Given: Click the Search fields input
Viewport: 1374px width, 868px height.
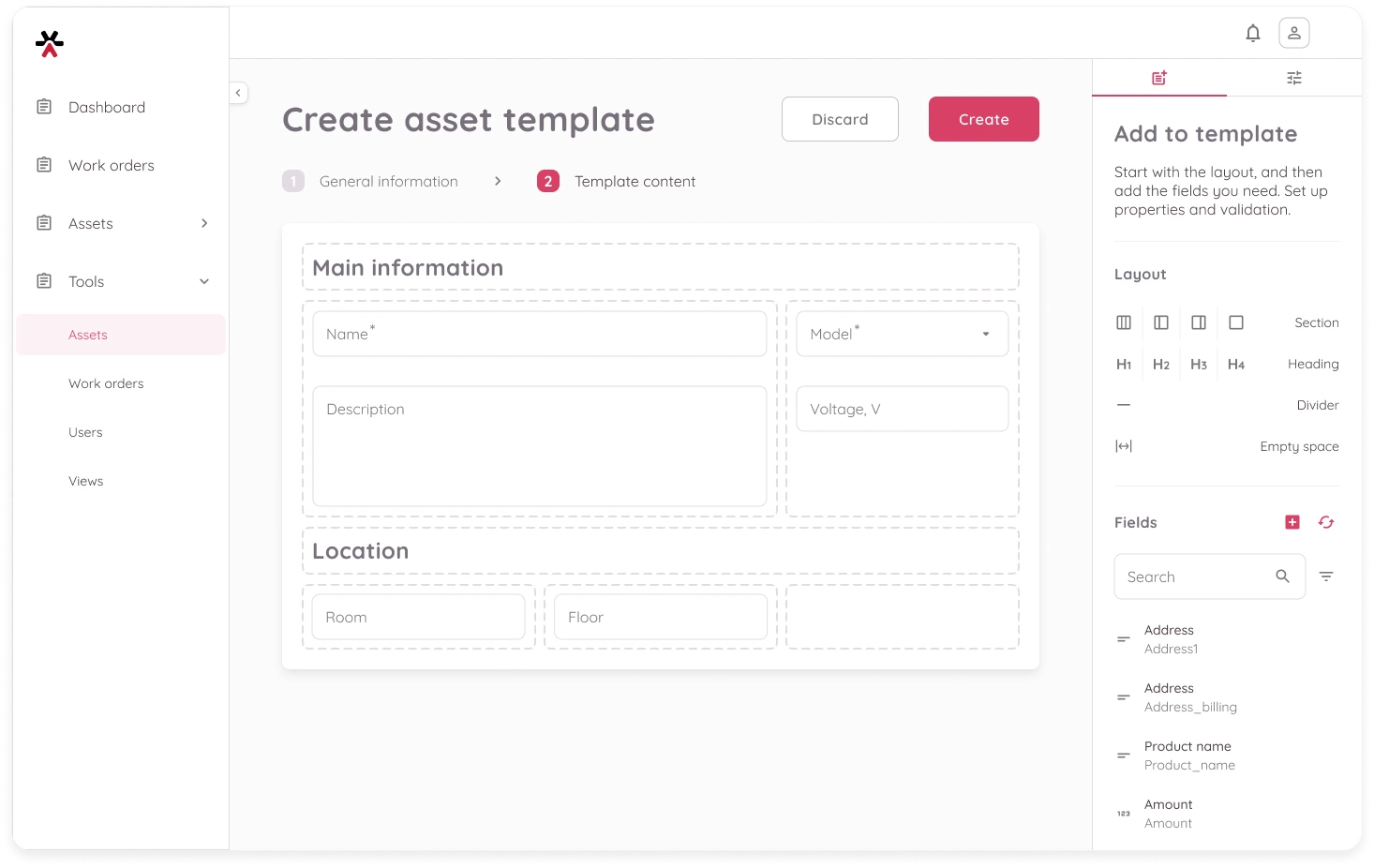Looking at the screenshot, I should [x=1195, y=576].
